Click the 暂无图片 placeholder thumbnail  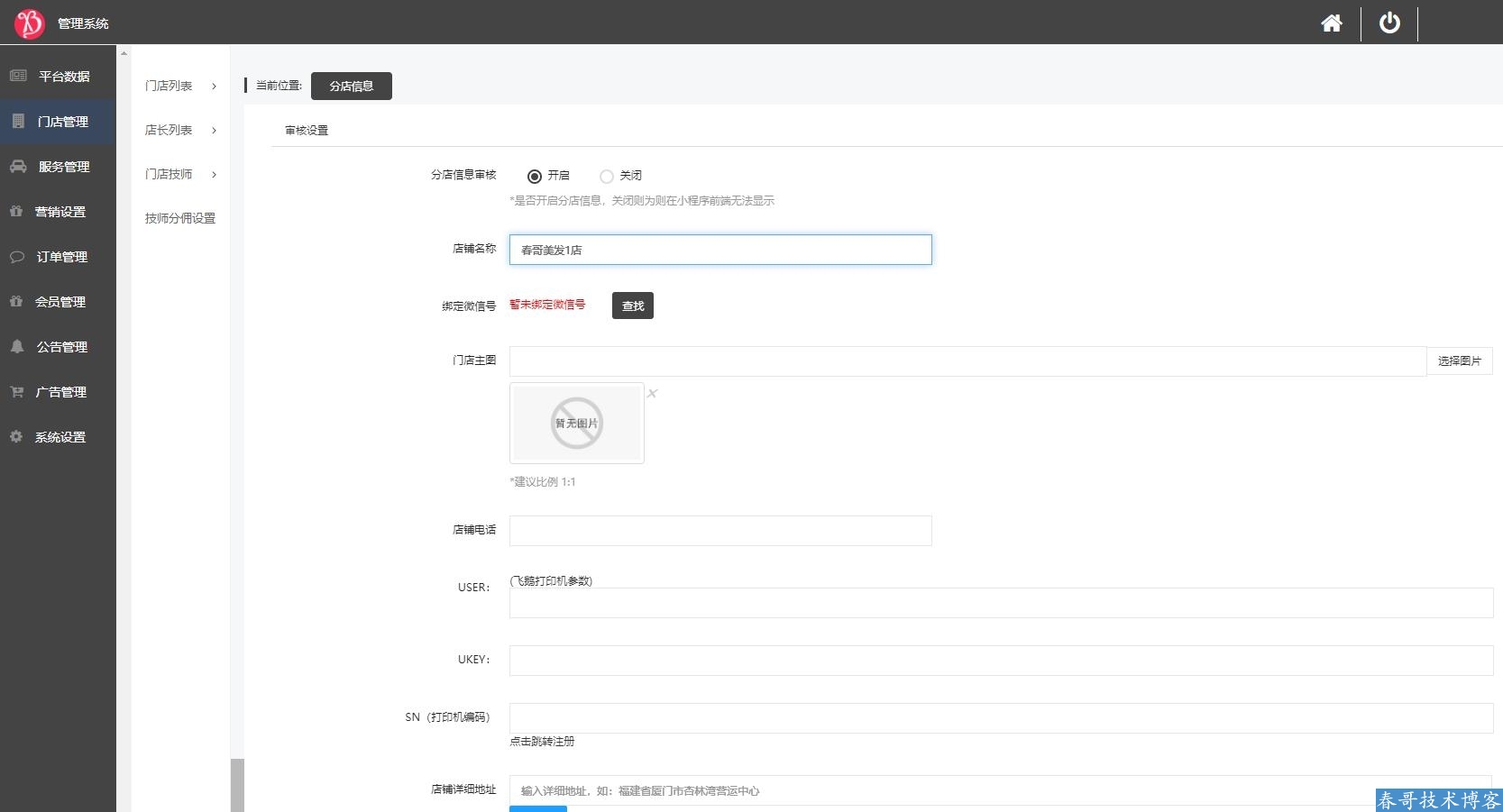(576, 424)
